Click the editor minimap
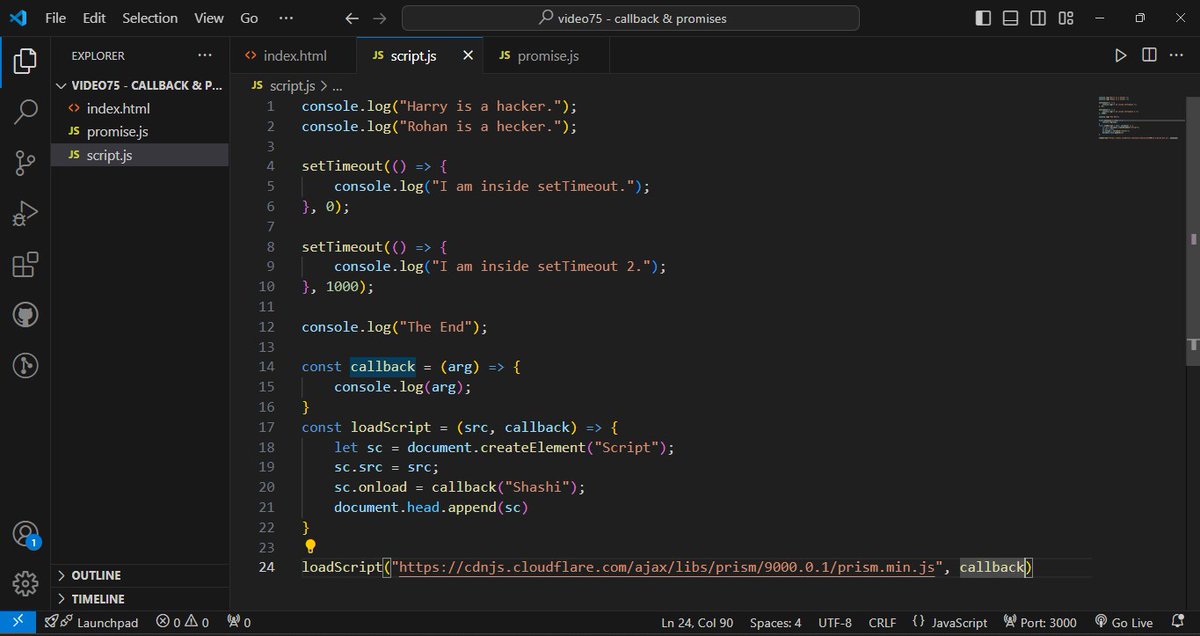Viewport: 1200px width, 636px height. coord(1140,118)
